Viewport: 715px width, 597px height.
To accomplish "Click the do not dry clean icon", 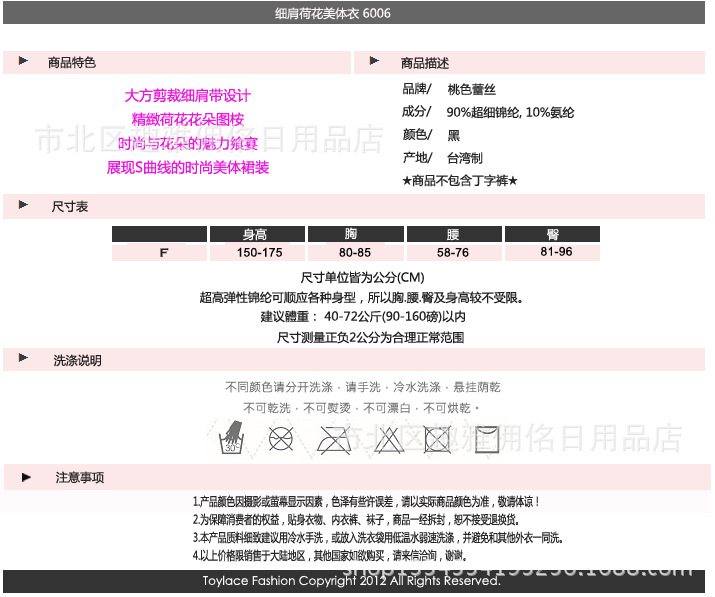I will click(x=282, y=437).
